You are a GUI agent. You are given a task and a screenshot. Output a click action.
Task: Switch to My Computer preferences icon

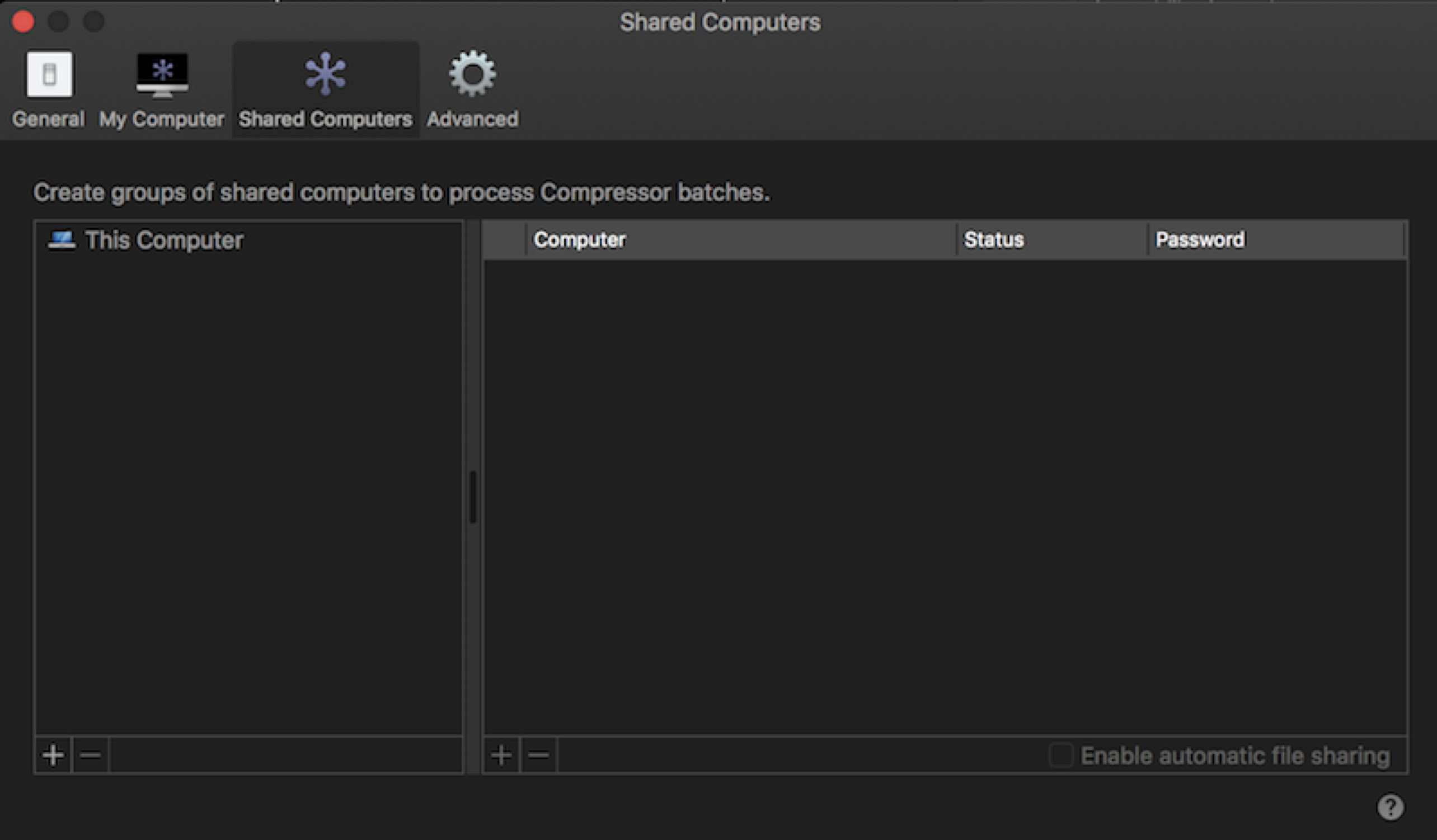click(162, 74)
